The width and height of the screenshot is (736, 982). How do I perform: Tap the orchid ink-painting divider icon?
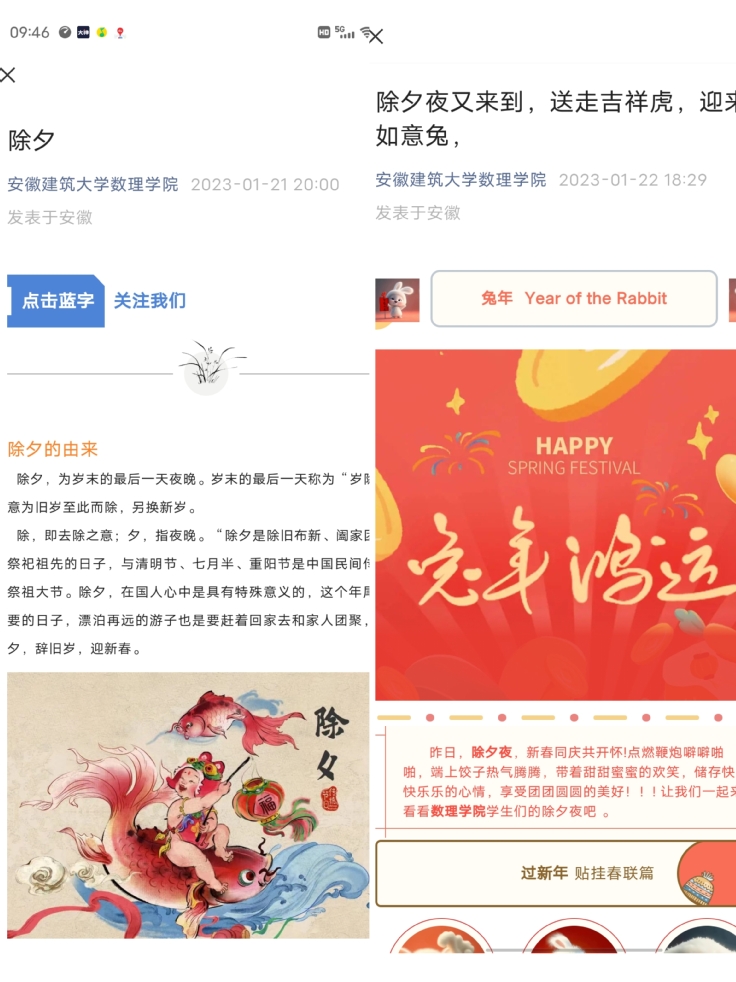pyautogui.click(x=207, y=368)
